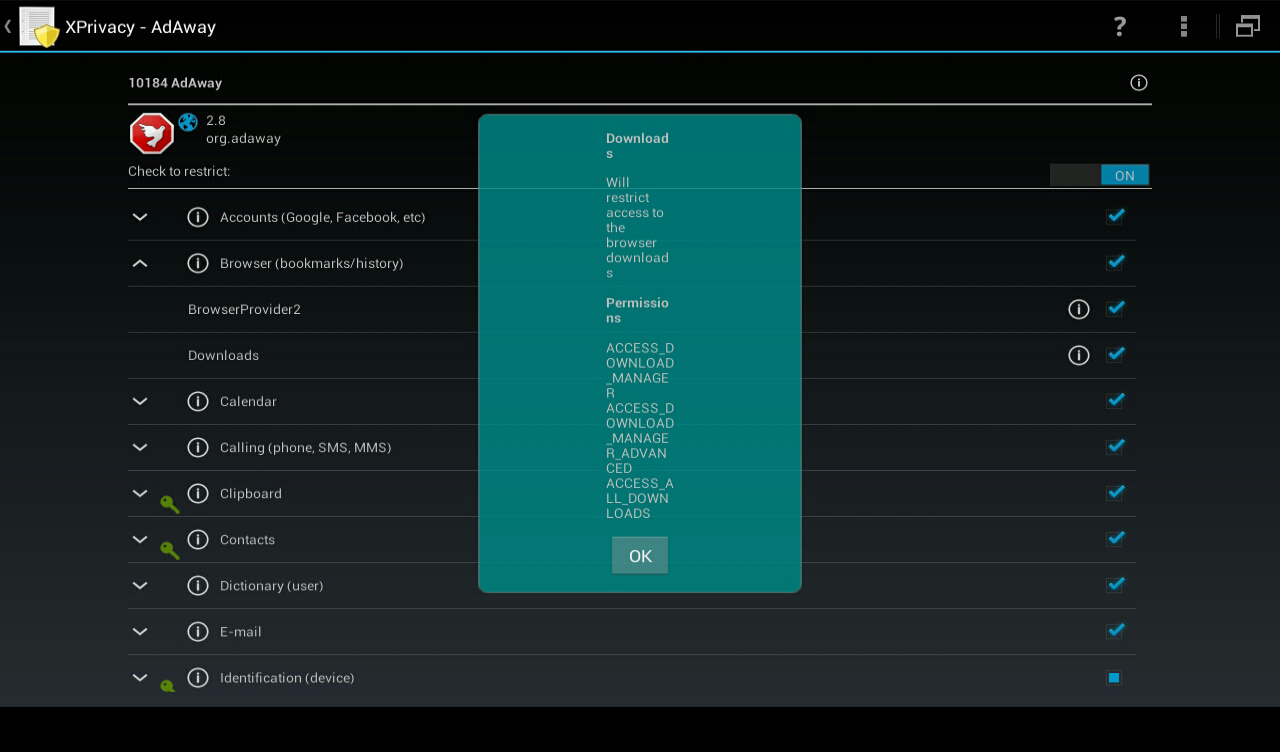Tap the Accounts (Google, Facebook, etc) label
1280x752 pixels.
(322, 217)
